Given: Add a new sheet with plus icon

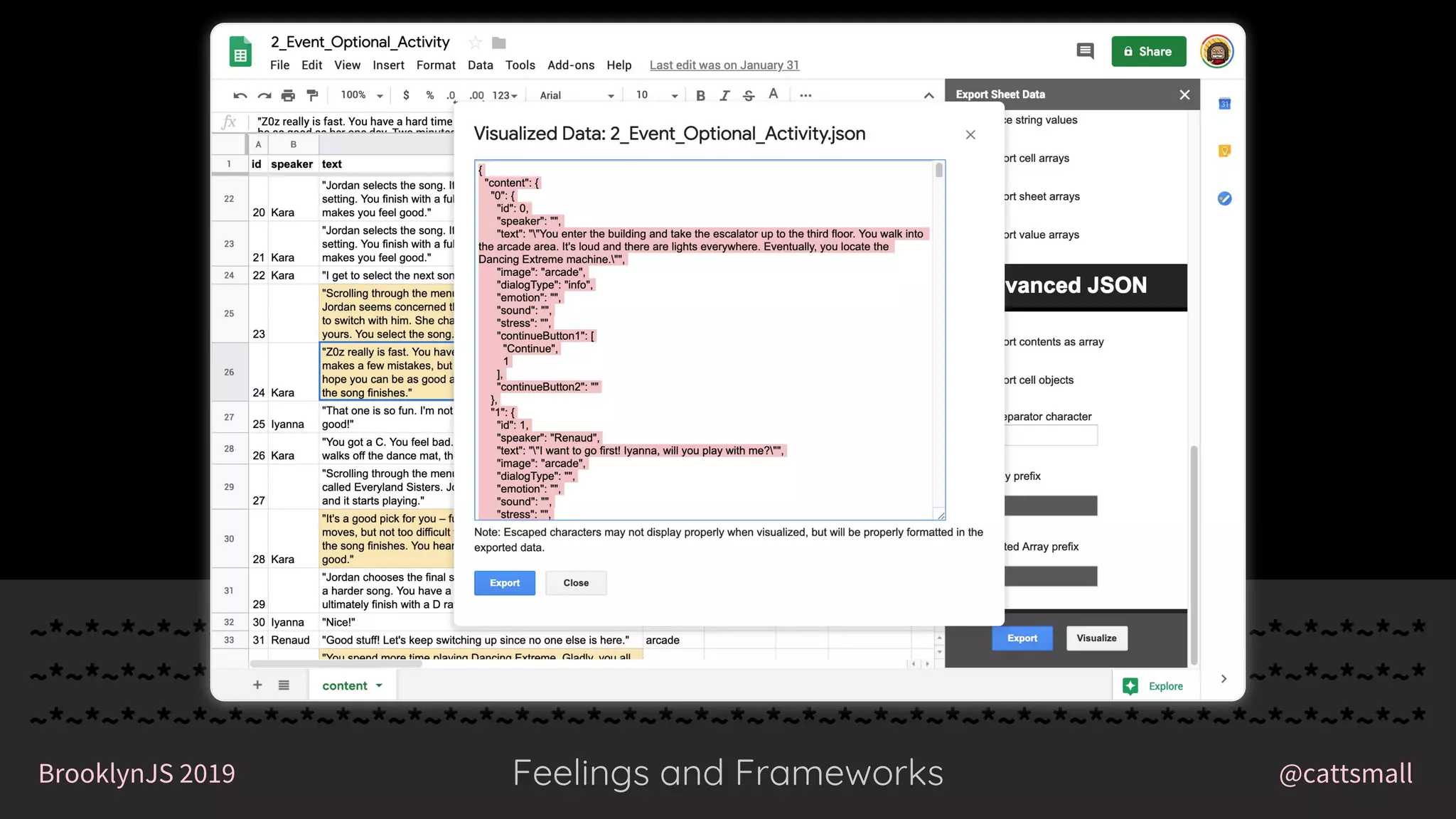Looking at the screenshot, I should 257,685.
